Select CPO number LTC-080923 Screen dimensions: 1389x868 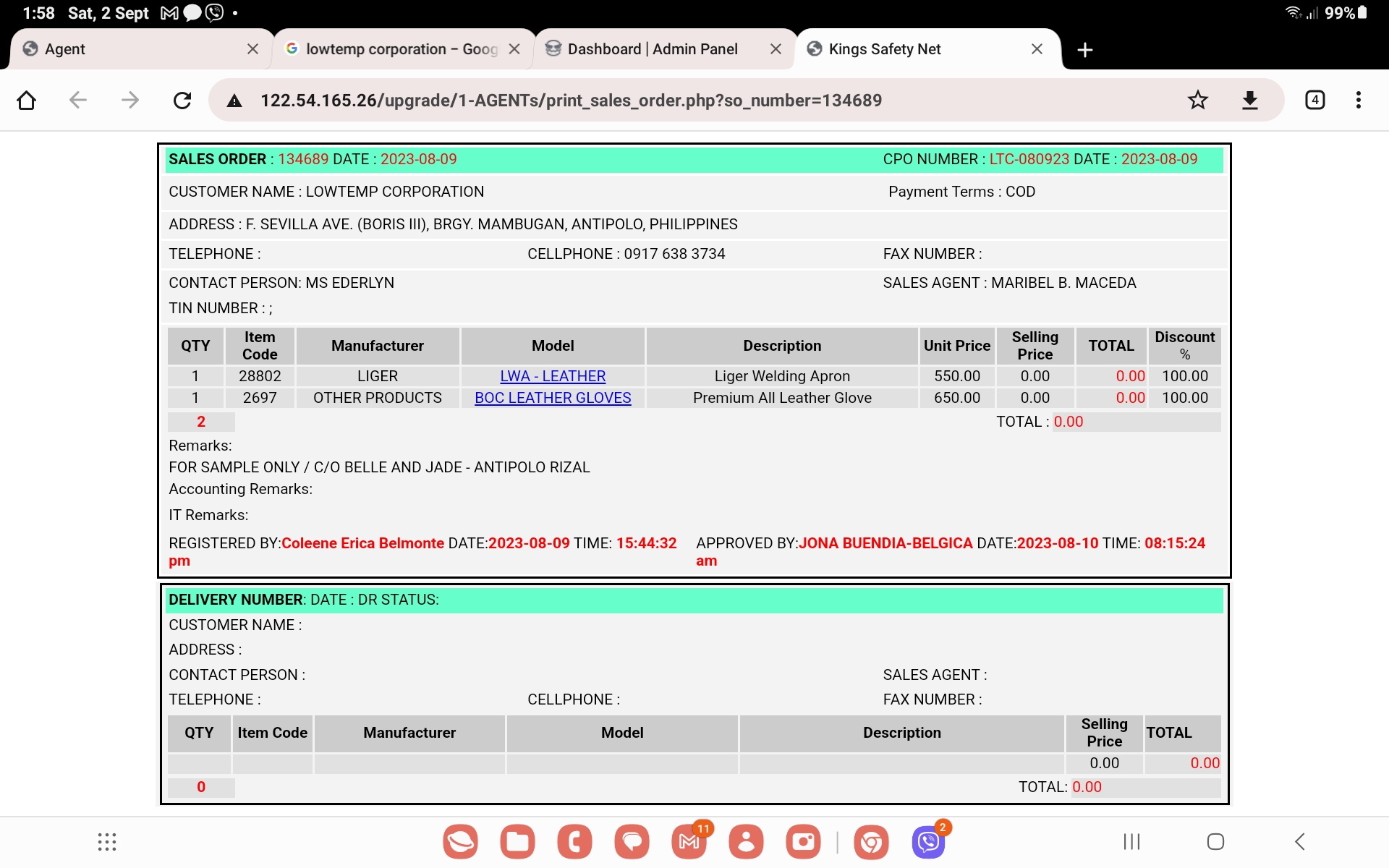pyautogui.click(x=1029, y=159)
